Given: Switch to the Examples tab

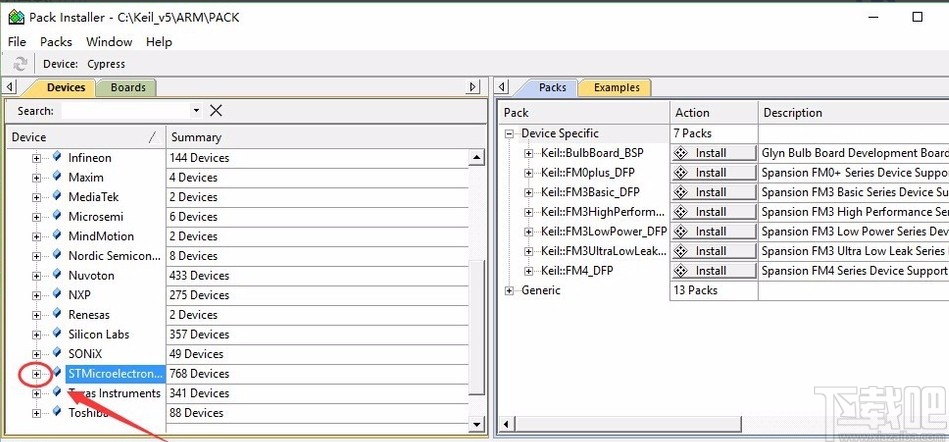Looking at the screenshot, I should click(x=616, y=87).
